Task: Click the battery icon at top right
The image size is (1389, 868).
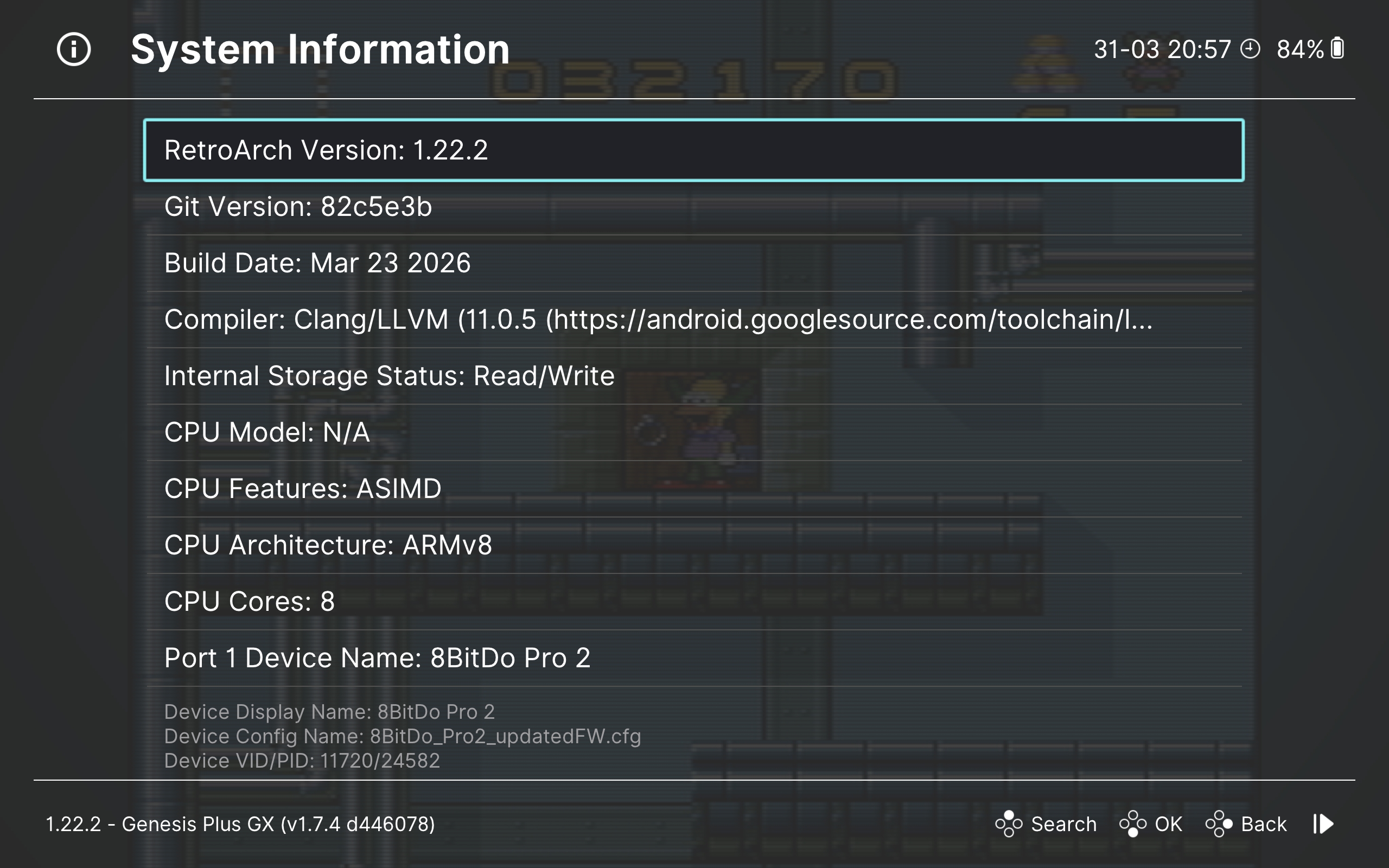Action: pyautogui.click(x=1337, y=49)
